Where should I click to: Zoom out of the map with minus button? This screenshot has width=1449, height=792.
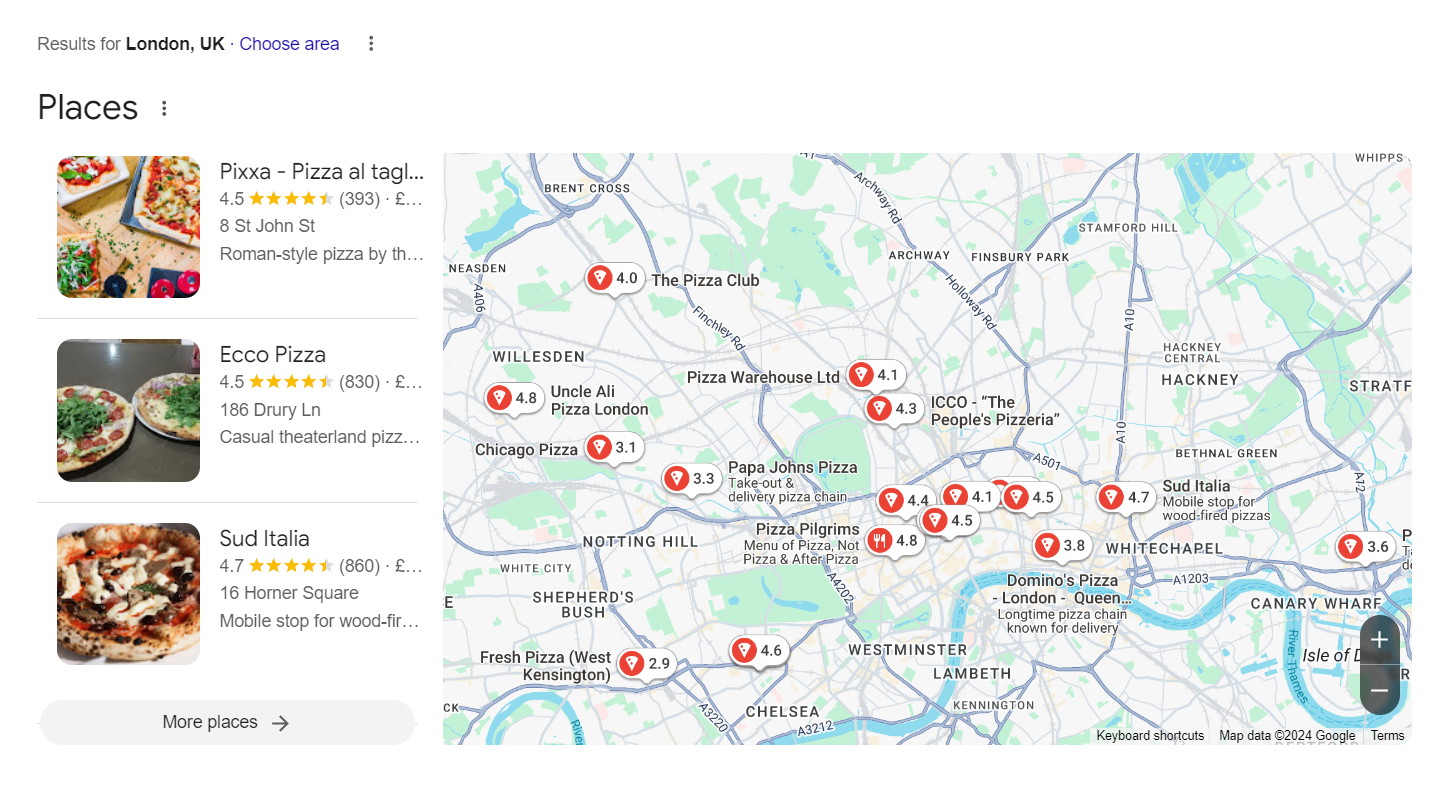[1380, 690]
